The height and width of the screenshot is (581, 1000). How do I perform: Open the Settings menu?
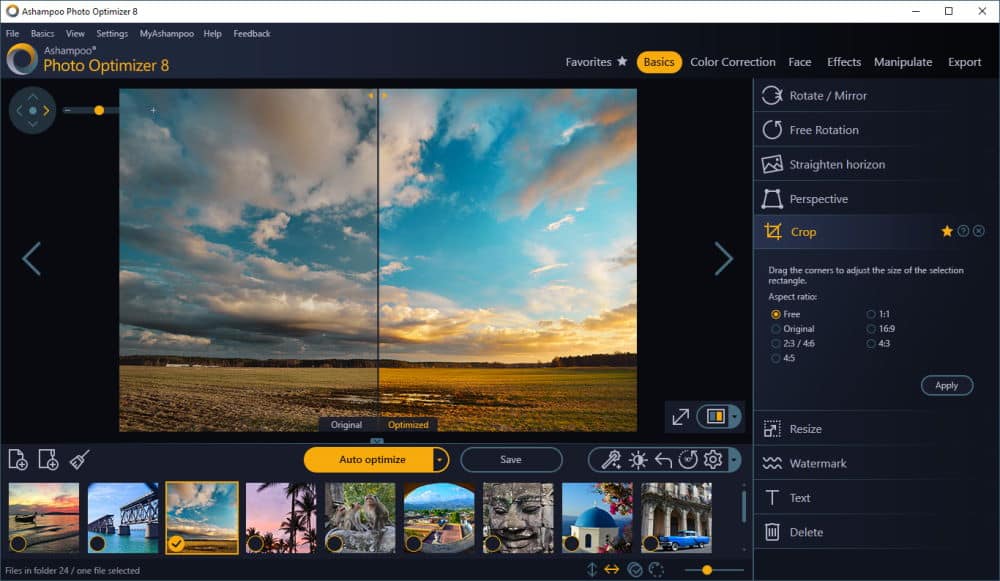pyautogui.click(x=112, y=34)
